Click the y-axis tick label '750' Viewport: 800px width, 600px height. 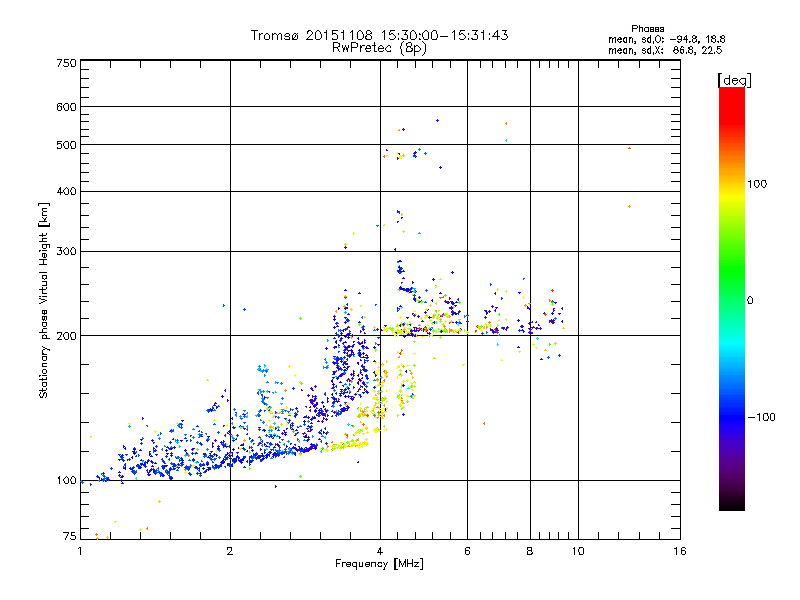67,63
